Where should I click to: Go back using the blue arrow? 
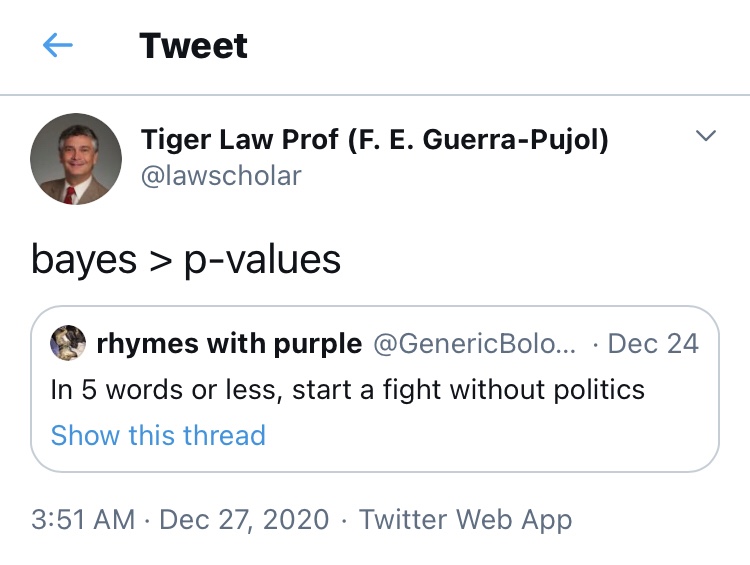click(58, 46)
